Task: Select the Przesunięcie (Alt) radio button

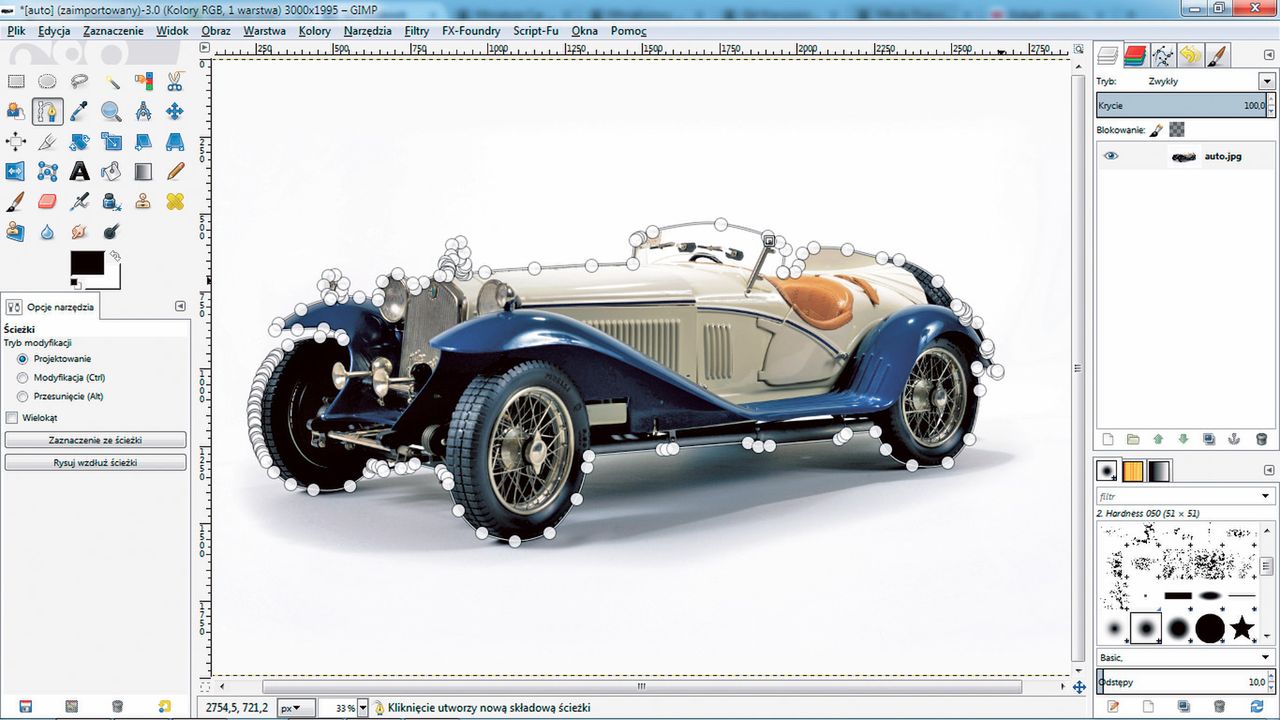Action: pyautogui.click(x=23, y=396)
